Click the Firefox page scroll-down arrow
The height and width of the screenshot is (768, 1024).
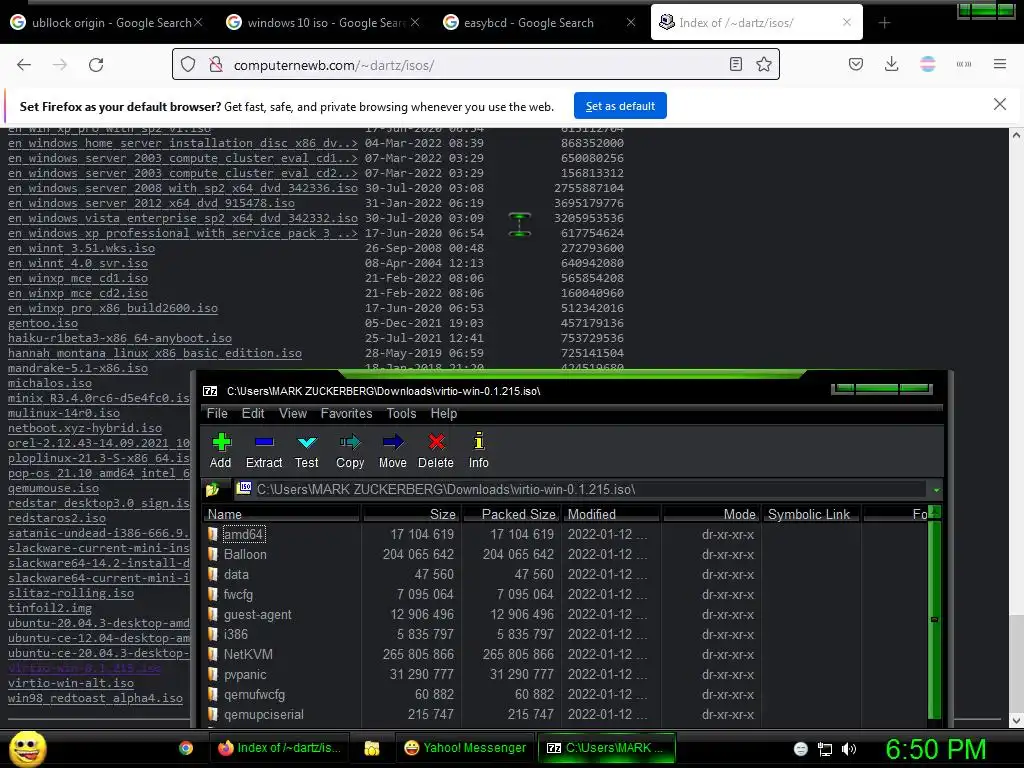pos(1016,720)
